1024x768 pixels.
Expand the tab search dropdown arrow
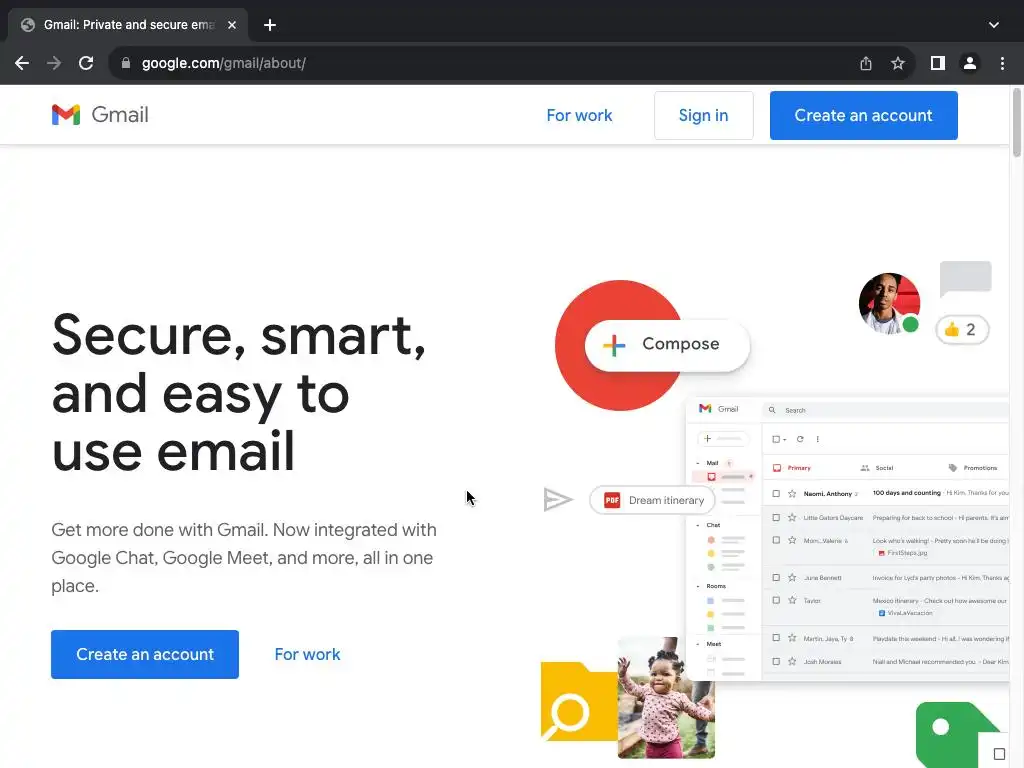994,25
